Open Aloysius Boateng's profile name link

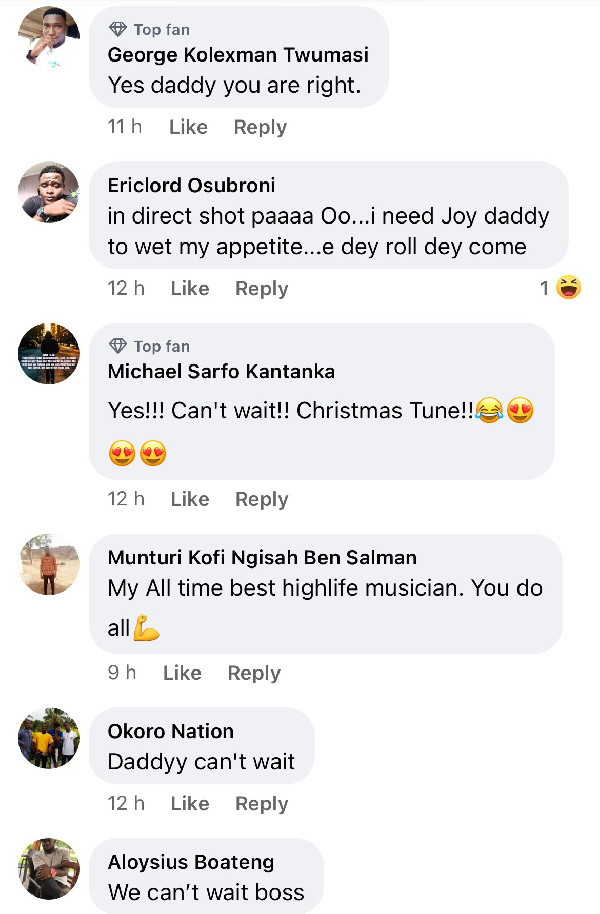[x=191, y=862]
